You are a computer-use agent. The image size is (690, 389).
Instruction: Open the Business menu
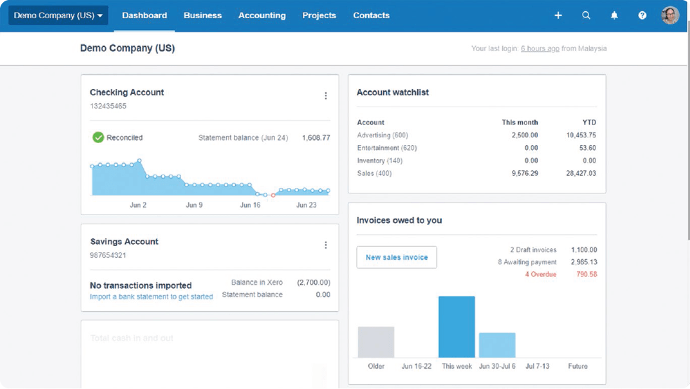[202, 15]
